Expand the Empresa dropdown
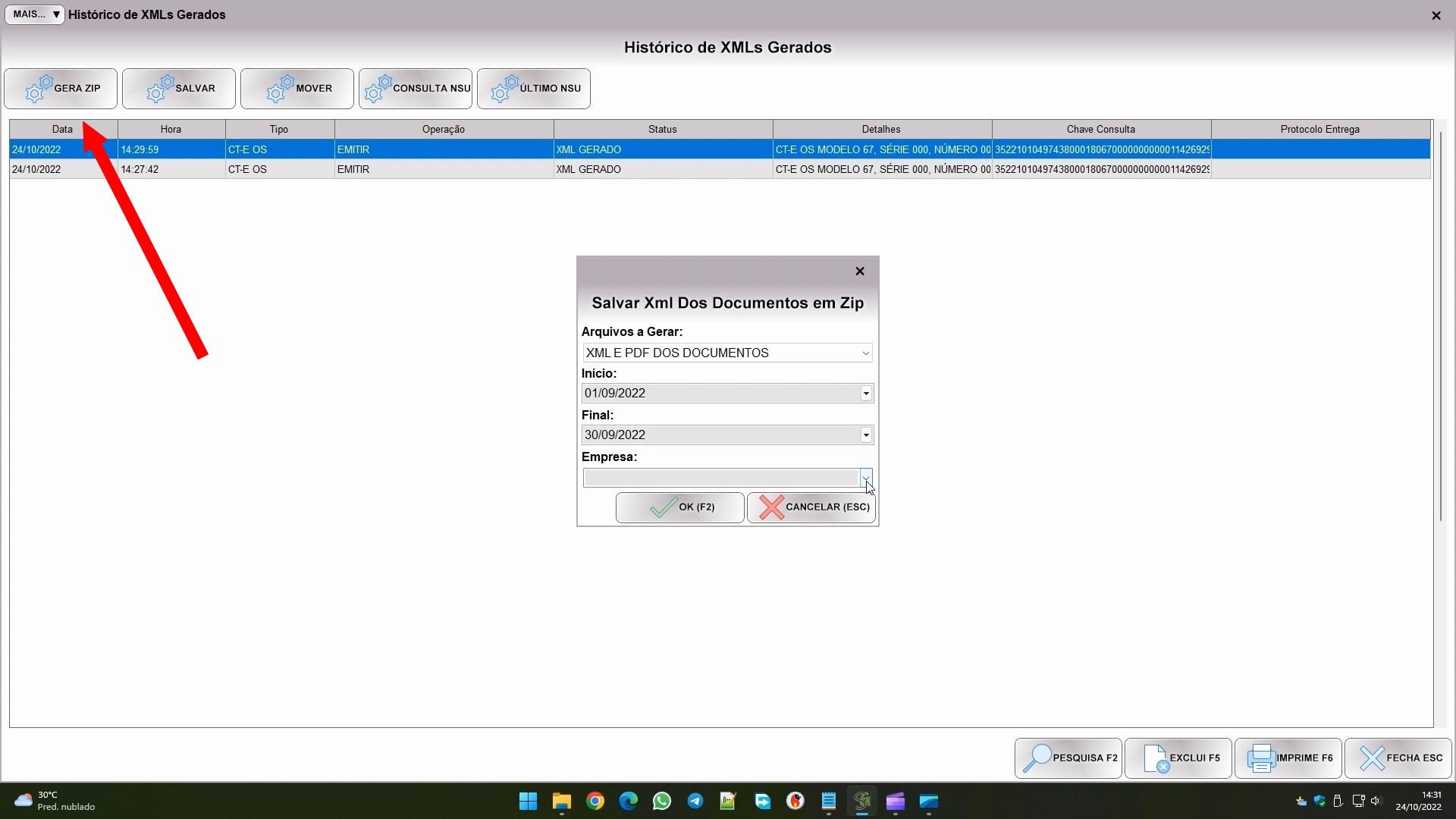Screen dimensions: 1456x819 tap(865, 478)
